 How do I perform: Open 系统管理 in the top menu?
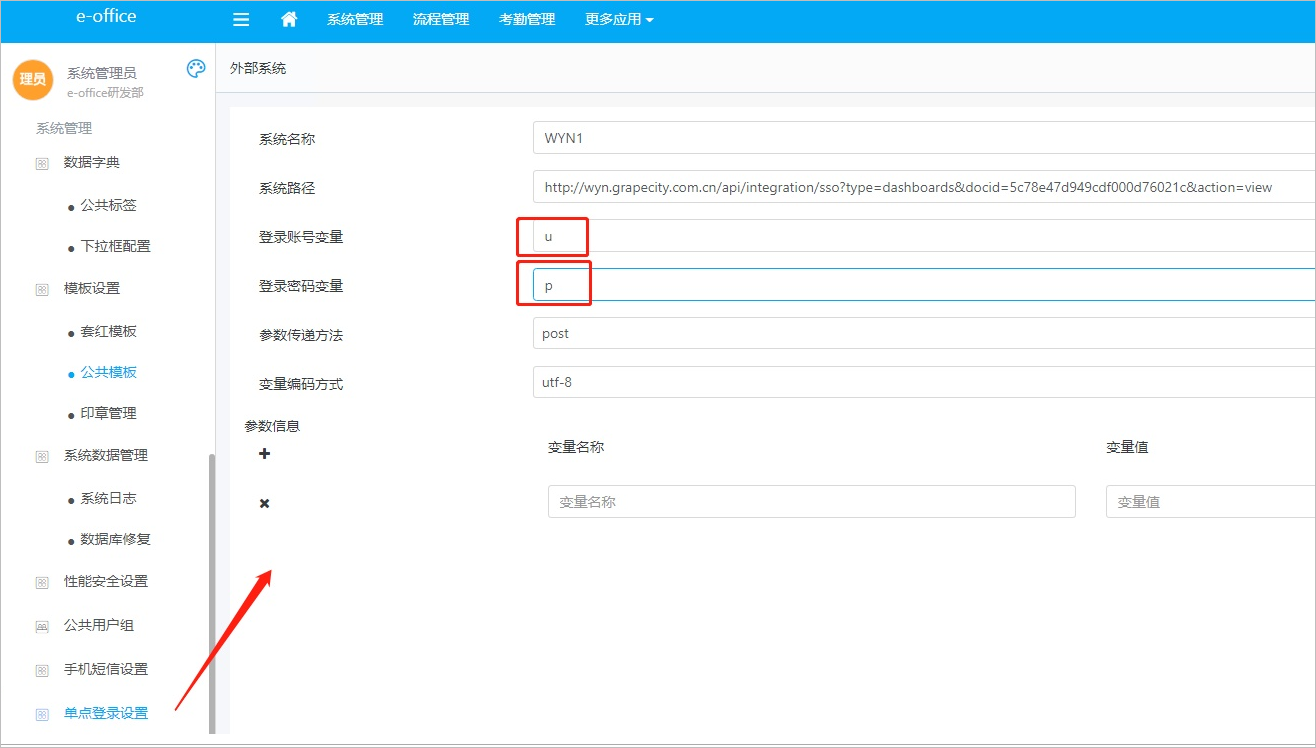click(355, 20)
